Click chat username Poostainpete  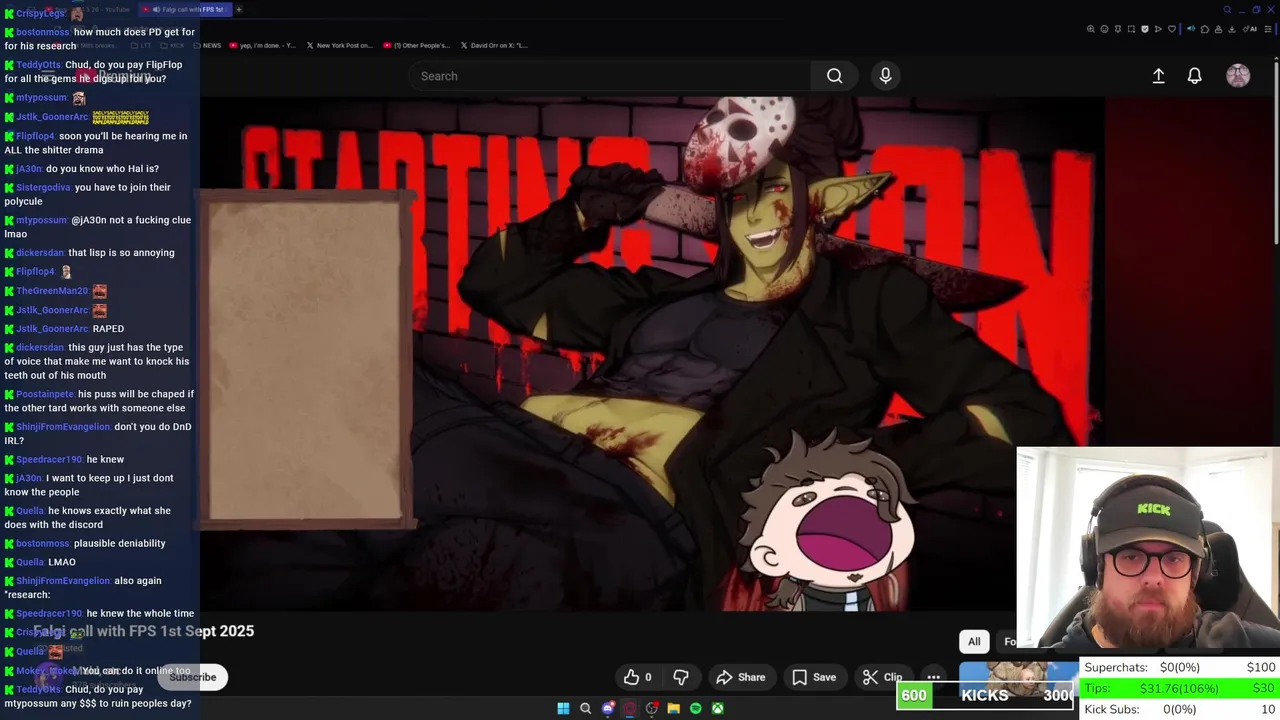pos(45,394)
